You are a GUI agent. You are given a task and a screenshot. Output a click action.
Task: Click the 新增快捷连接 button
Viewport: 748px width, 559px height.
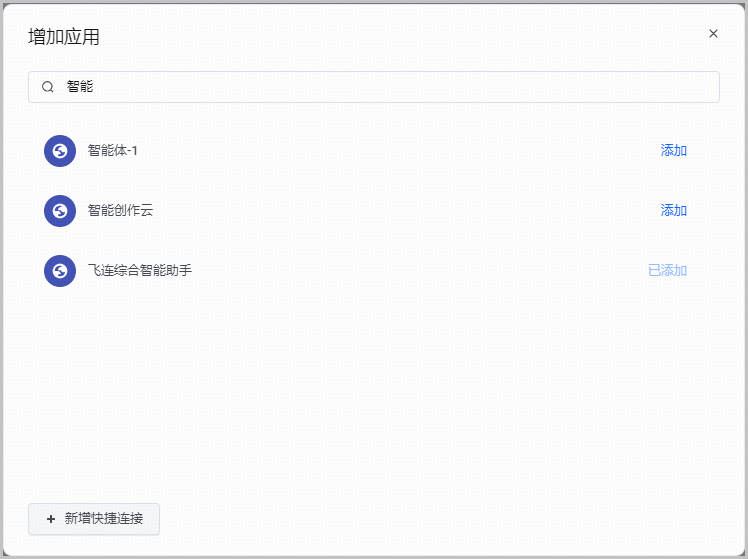[94, 519]
